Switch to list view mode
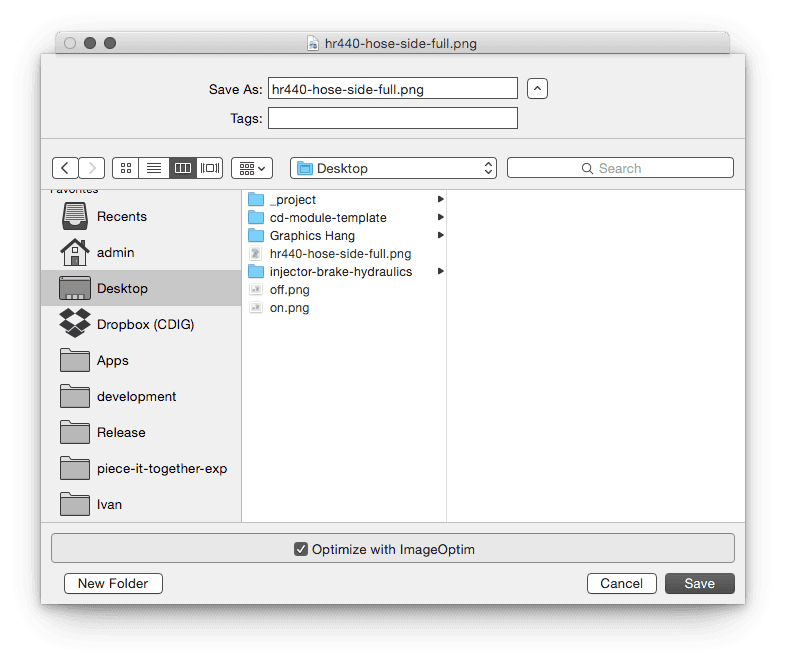785x664 pixels. (154, 168)
